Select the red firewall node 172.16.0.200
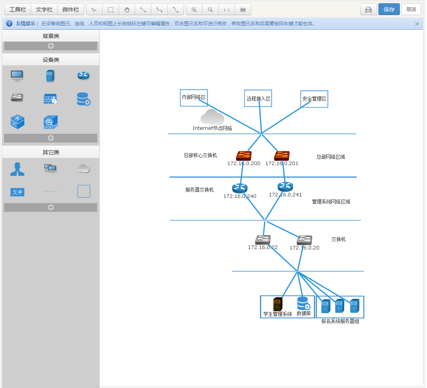The width and height of the screenshot is (427, 388). pyautogui.click(x=244, y=156)
